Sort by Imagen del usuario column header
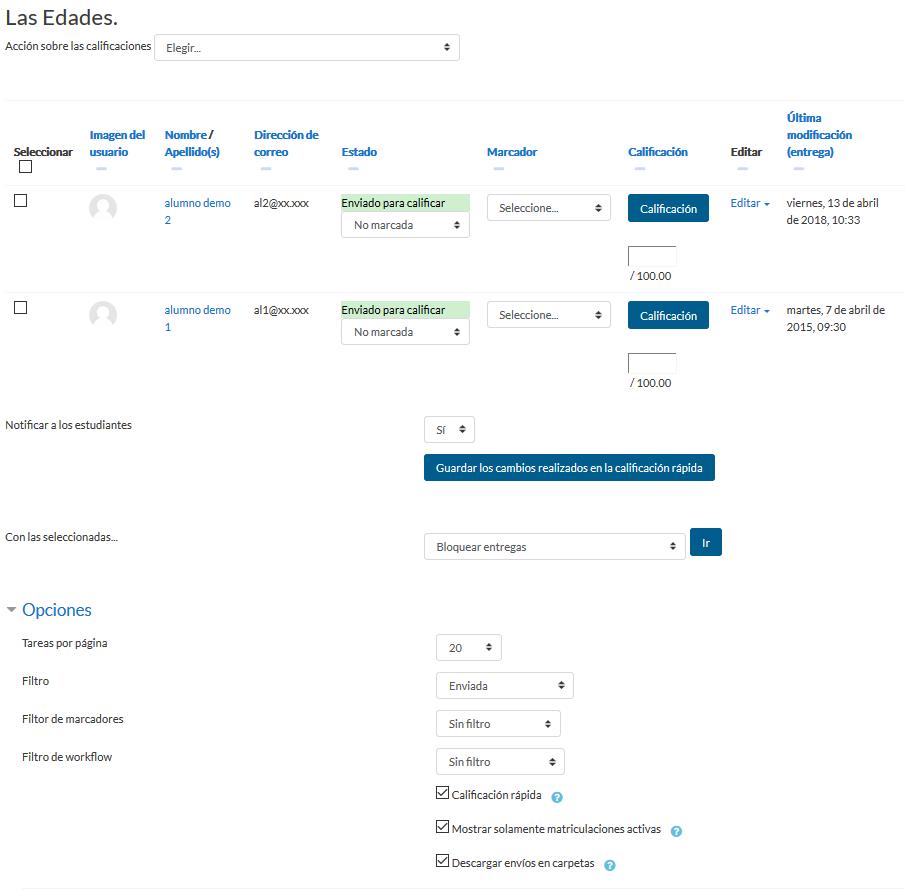The height and width of the screenshot is (891, 905). click(x=117, y=143)
